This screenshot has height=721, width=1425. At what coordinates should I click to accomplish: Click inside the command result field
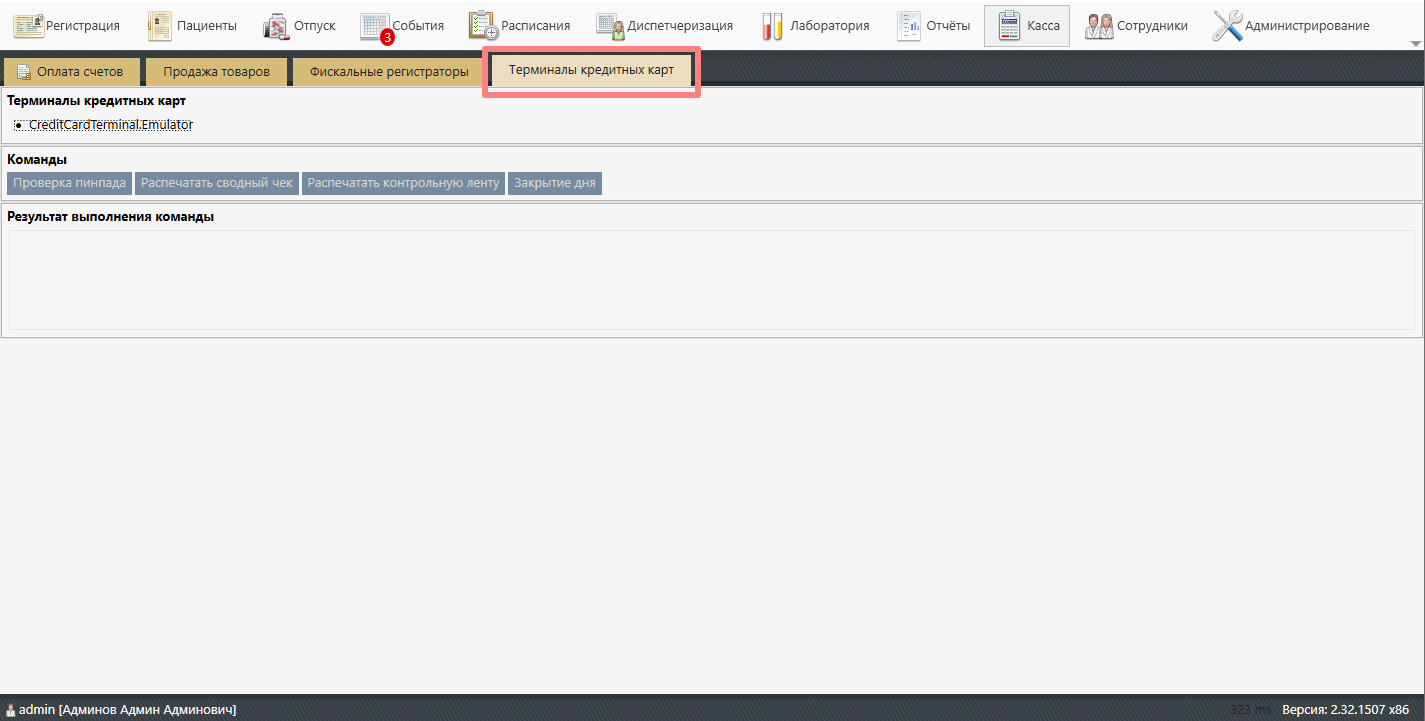click(711, 279)
